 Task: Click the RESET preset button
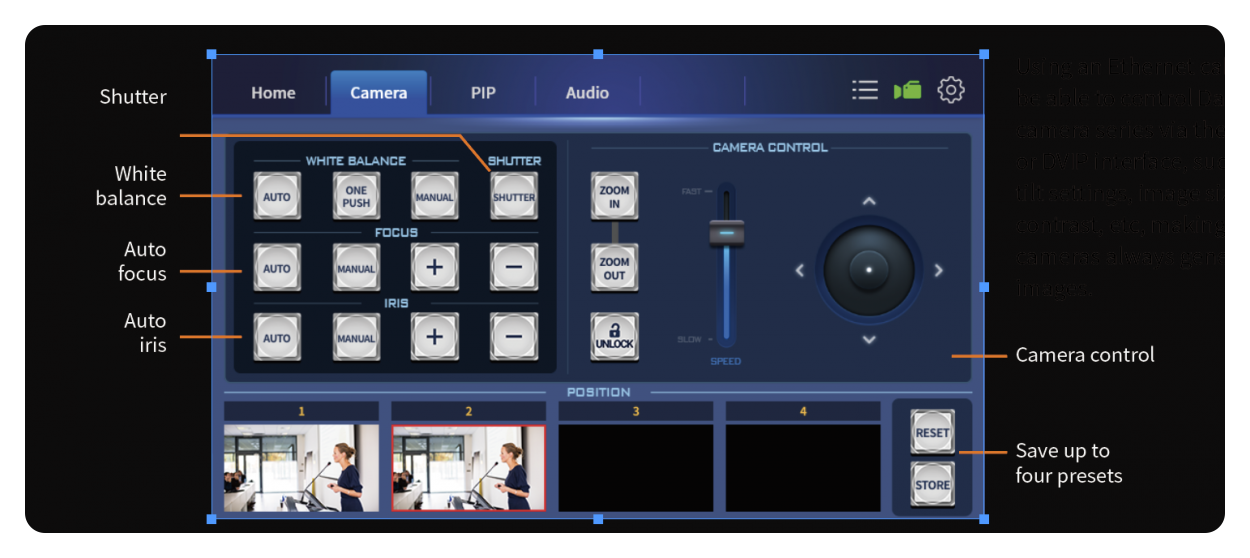[932, 432]
